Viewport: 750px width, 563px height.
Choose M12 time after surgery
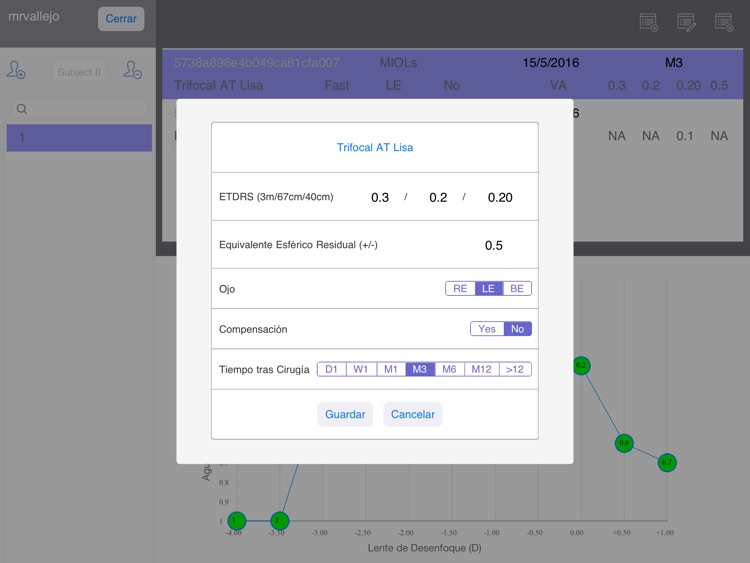tap(481, 369)
